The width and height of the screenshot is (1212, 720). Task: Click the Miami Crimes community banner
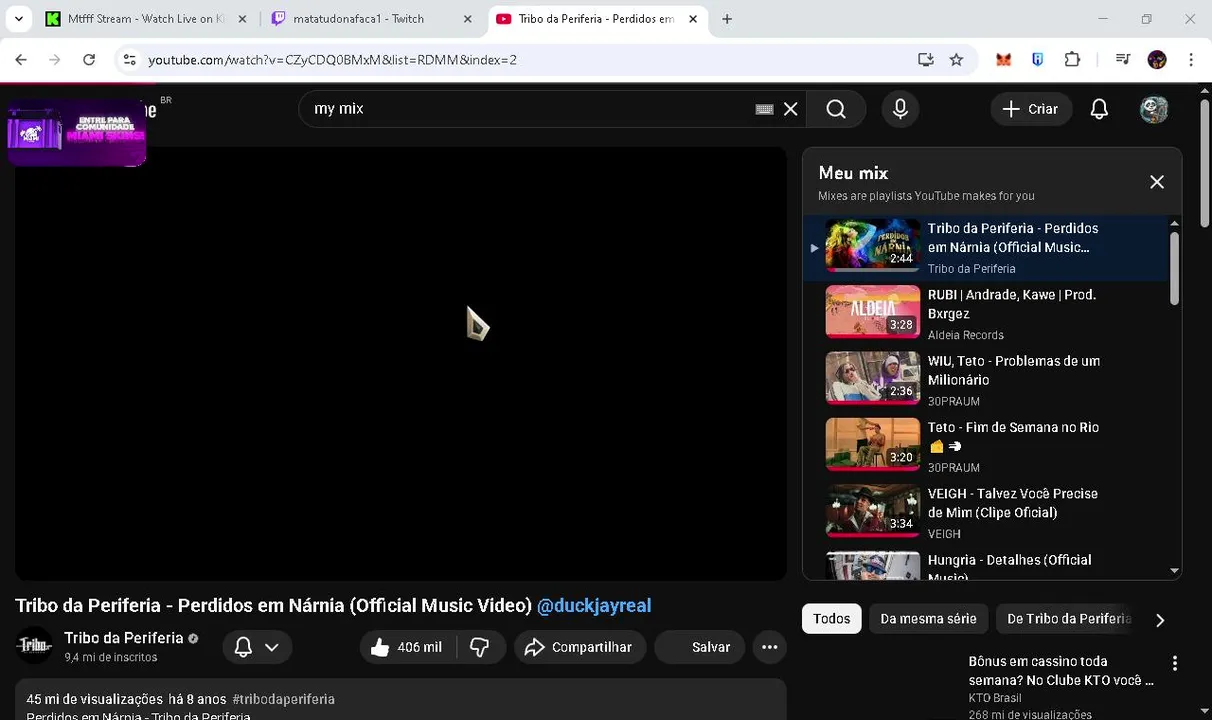77,132
